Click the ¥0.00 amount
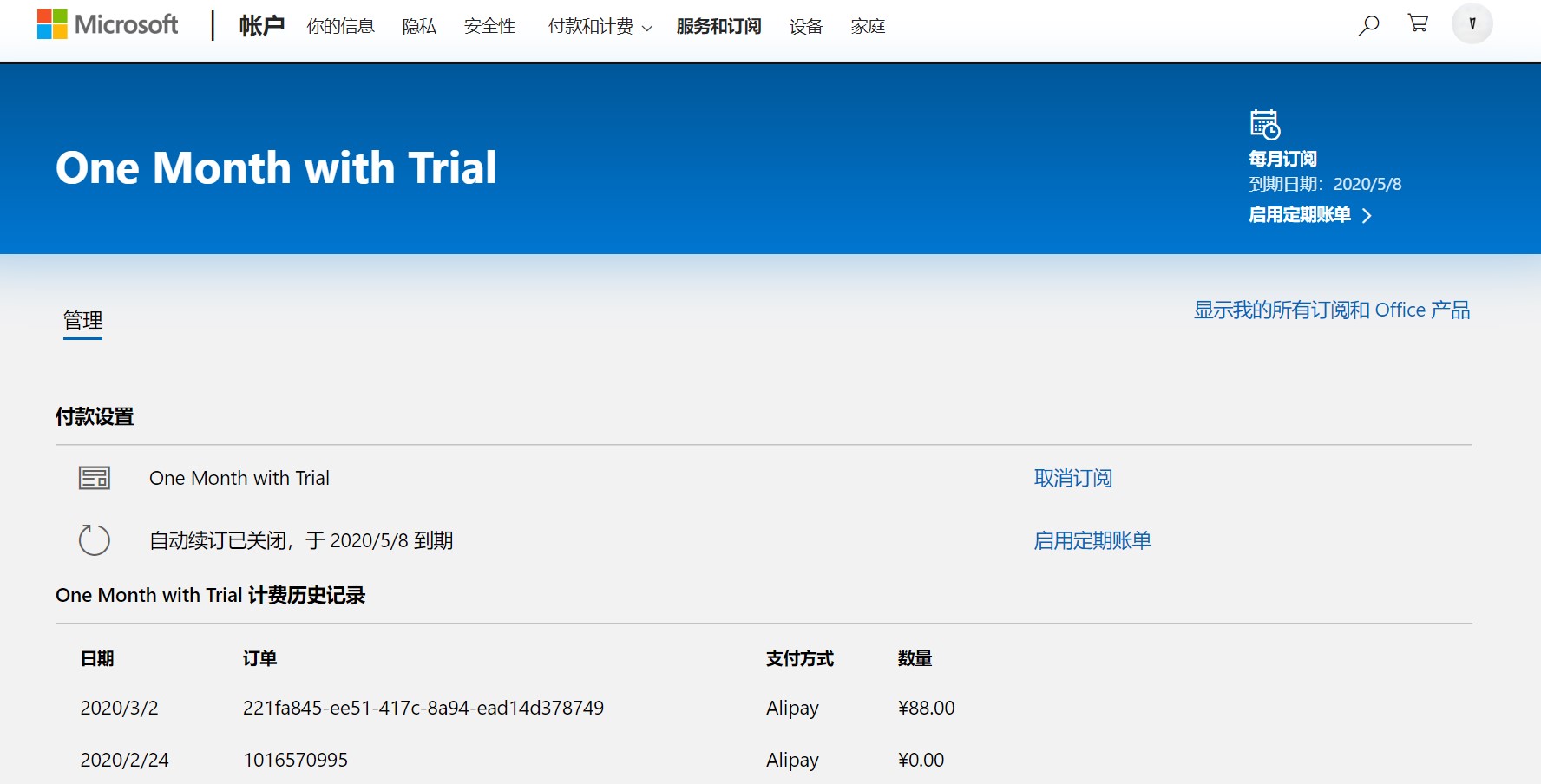This screenshot has height=784, width=1541. (921, 760)
